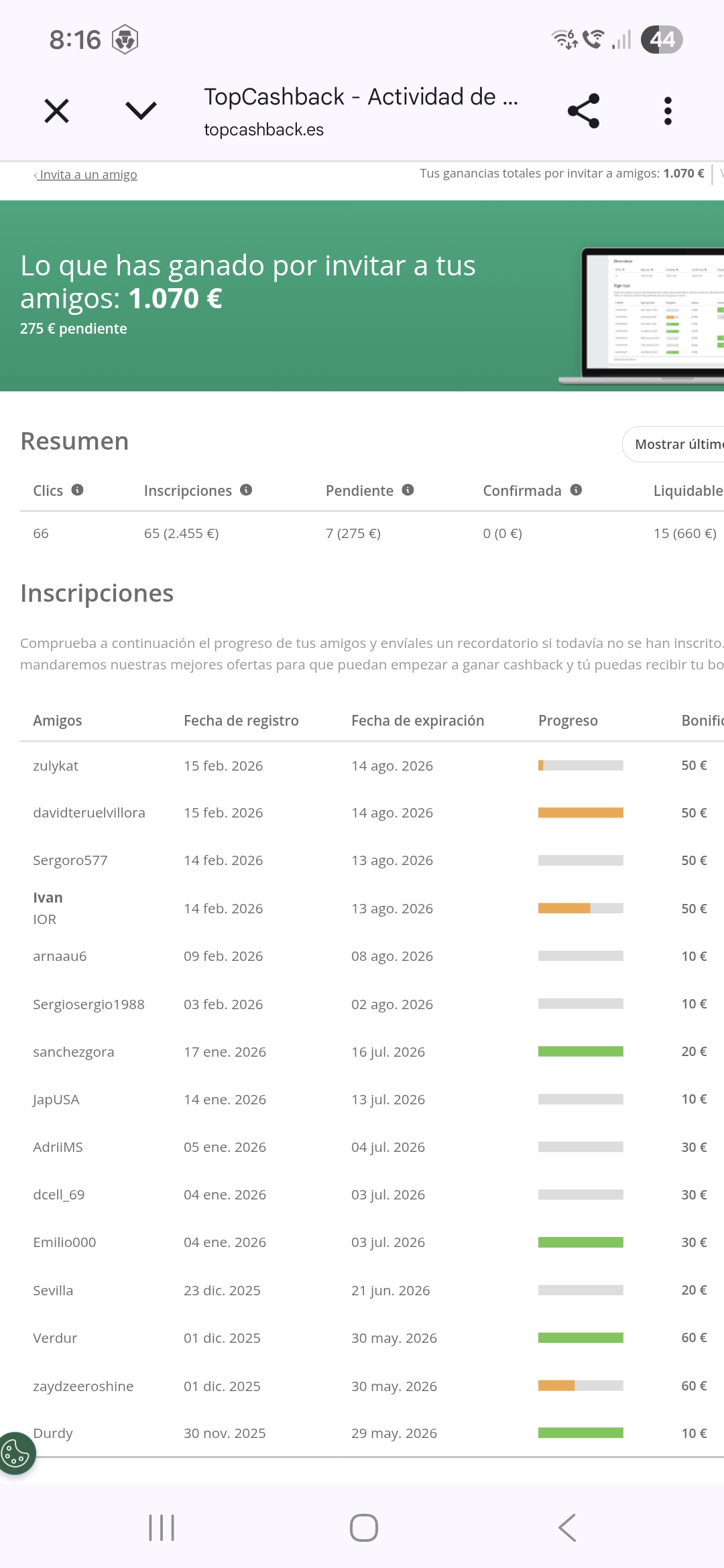Close the browser tab with X icon

coord(57,111)
